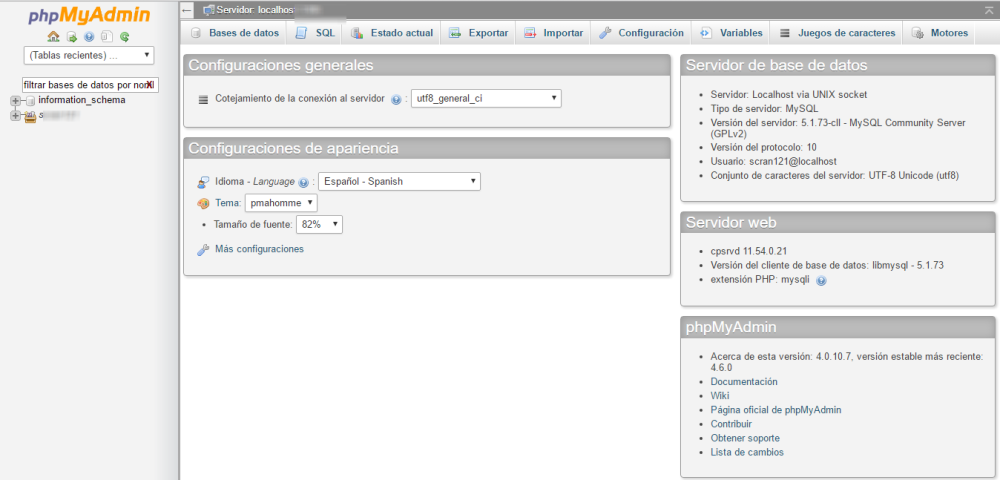Viewport: 1000px width, 480px height.
Task: Click help icon beside Idioma Language
Action: pyautogui.click(x=304, y=182)
